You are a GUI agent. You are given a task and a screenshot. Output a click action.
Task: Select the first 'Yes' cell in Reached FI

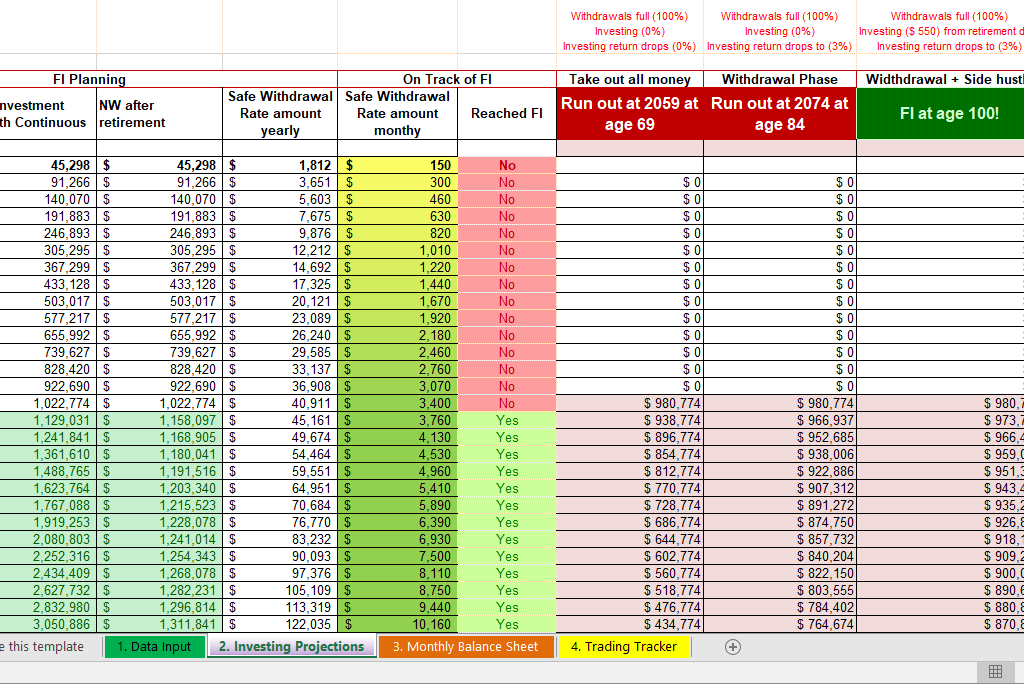pyautogui.click(x=507, y=421)
